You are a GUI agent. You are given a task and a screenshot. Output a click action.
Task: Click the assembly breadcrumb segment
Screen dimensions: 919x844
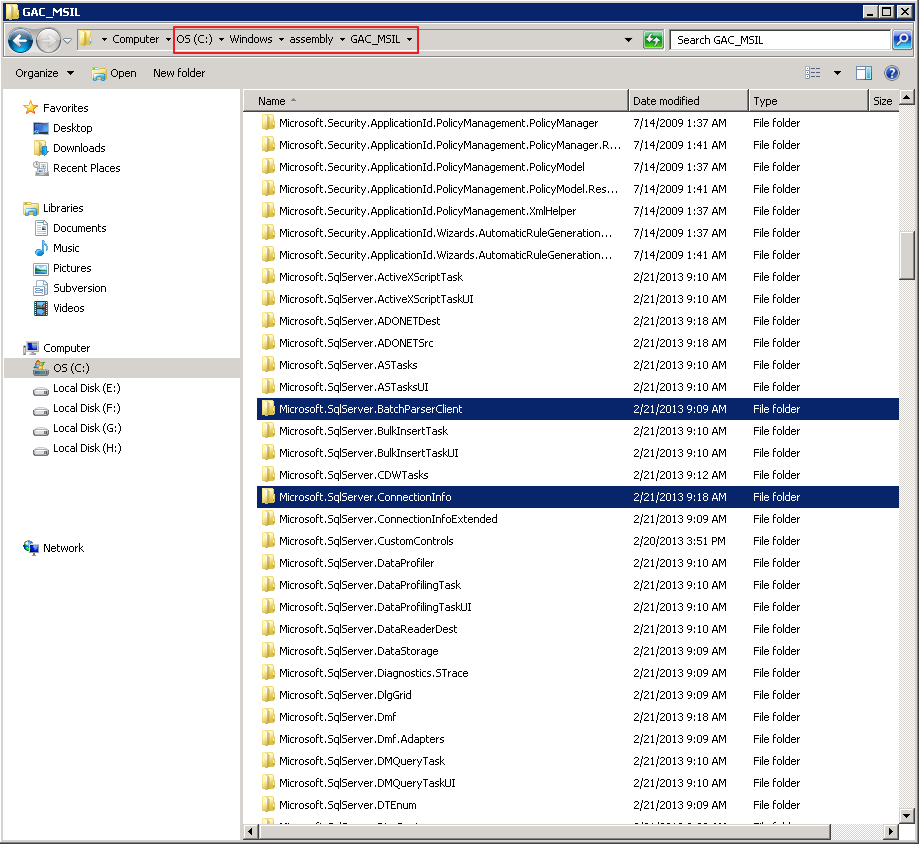[311, 39]
